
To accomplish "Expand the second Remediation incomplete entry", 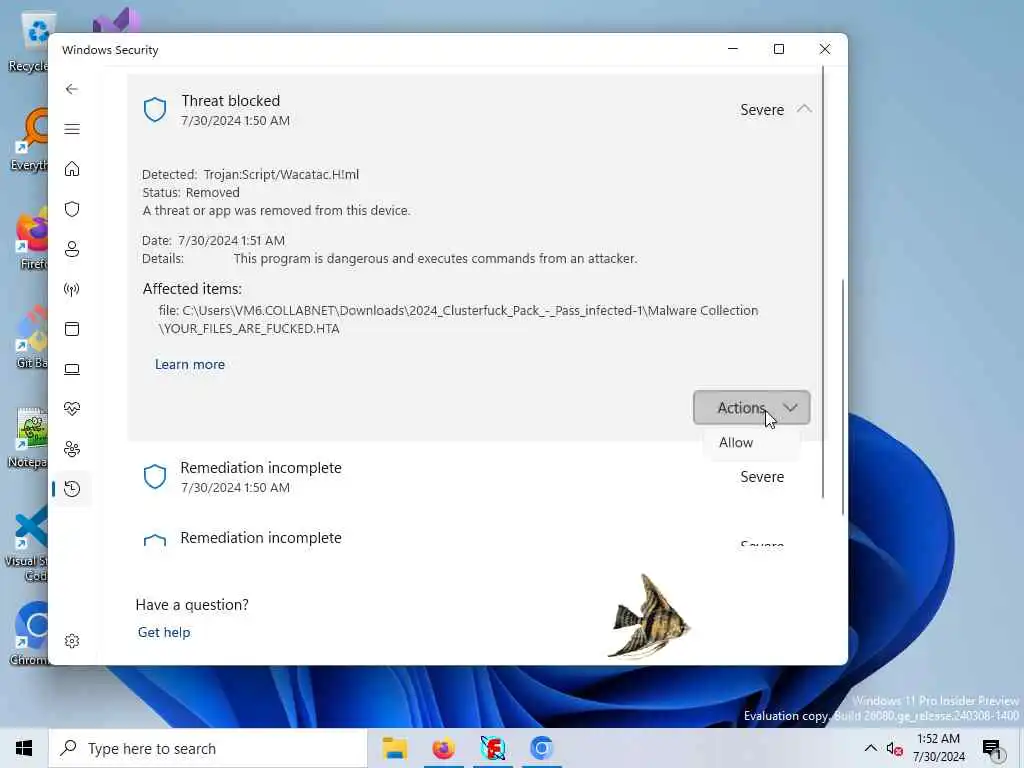I will point(475,538).
